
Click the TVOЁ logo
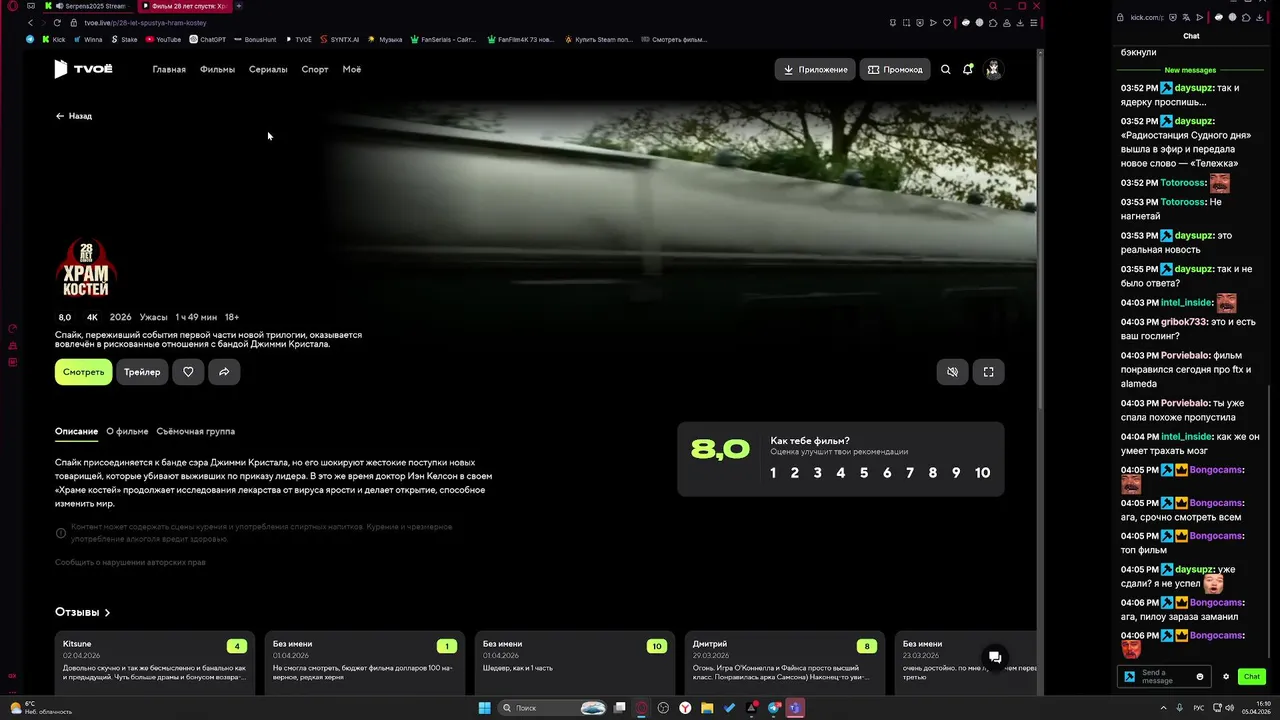point(83,69)
